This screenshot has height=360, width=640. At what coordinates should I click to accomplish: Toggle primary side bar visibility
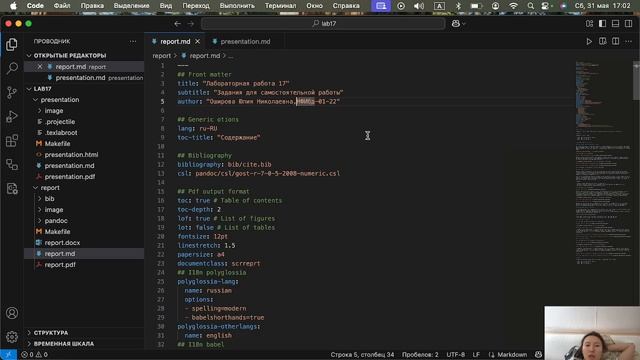point(602,24)
